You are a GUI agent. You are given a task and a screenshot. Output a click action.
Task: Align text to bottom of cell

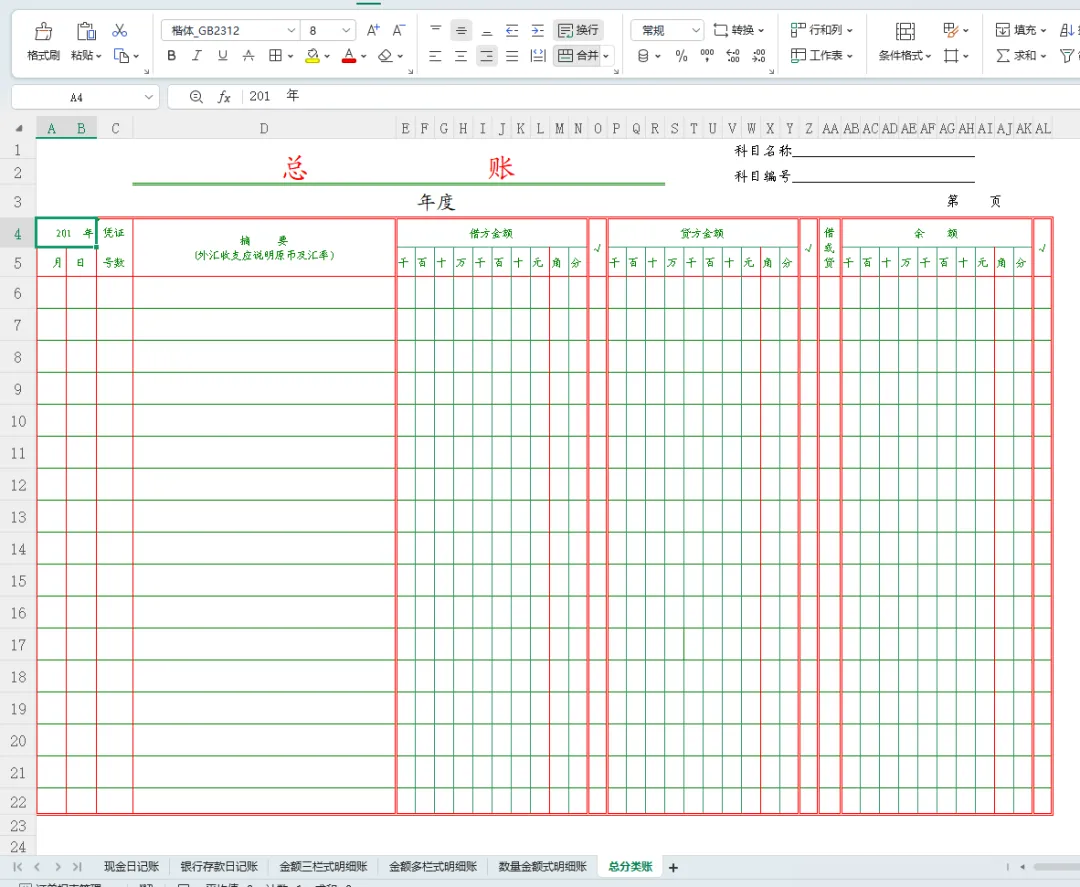pyautogui.click(x=487, y=30)
